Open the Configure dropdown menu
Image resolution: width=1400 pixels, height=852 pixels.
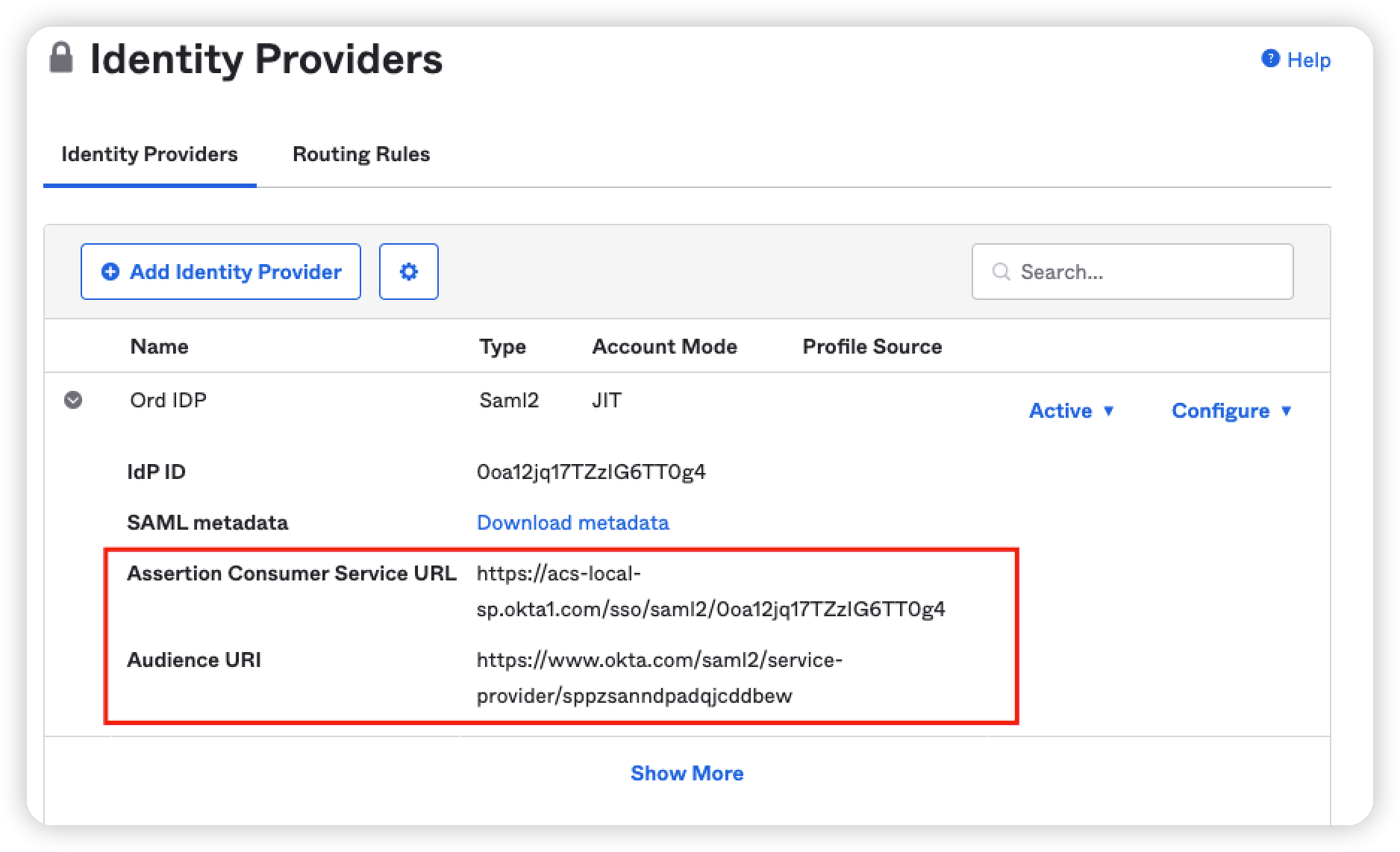click(1231, 410)
